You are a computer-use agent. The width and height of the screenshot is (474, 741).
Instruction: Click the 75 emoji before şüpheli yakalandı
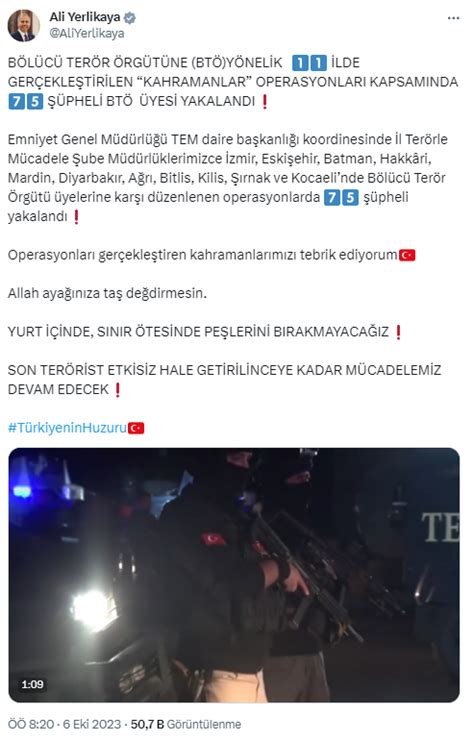(341, 198)
